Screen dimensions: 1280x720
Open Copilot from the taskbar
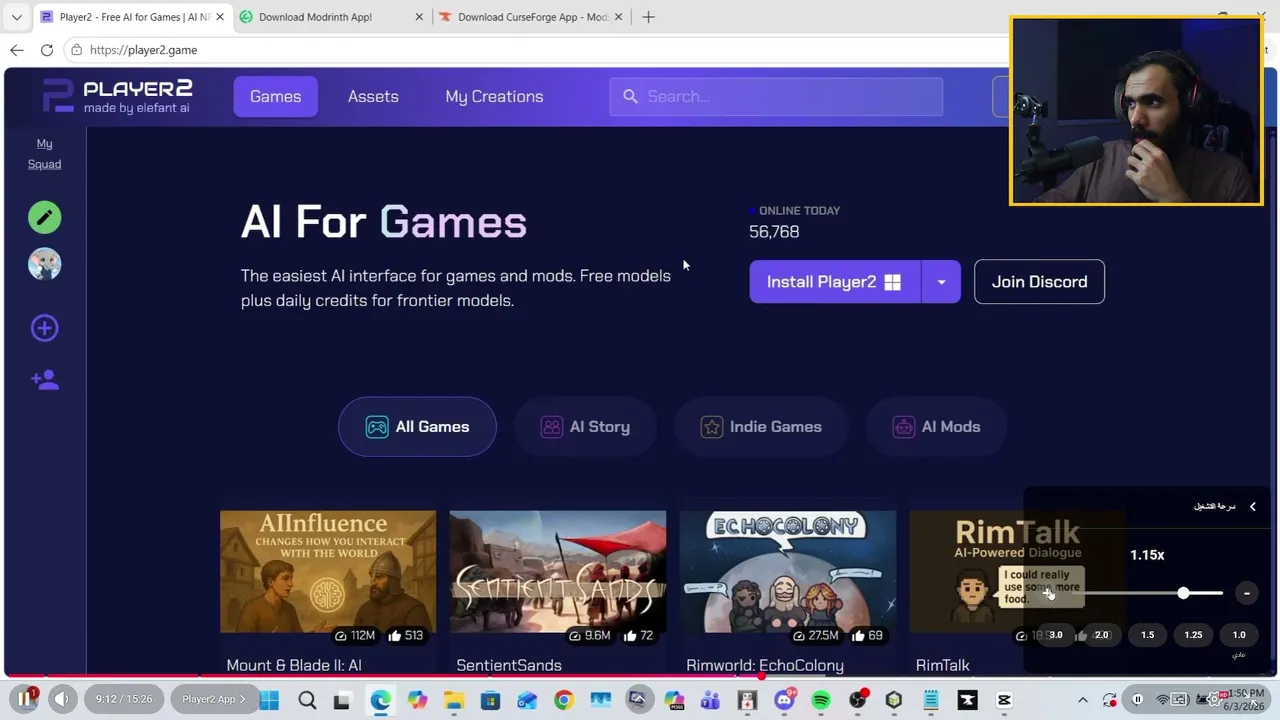[417, 700]
